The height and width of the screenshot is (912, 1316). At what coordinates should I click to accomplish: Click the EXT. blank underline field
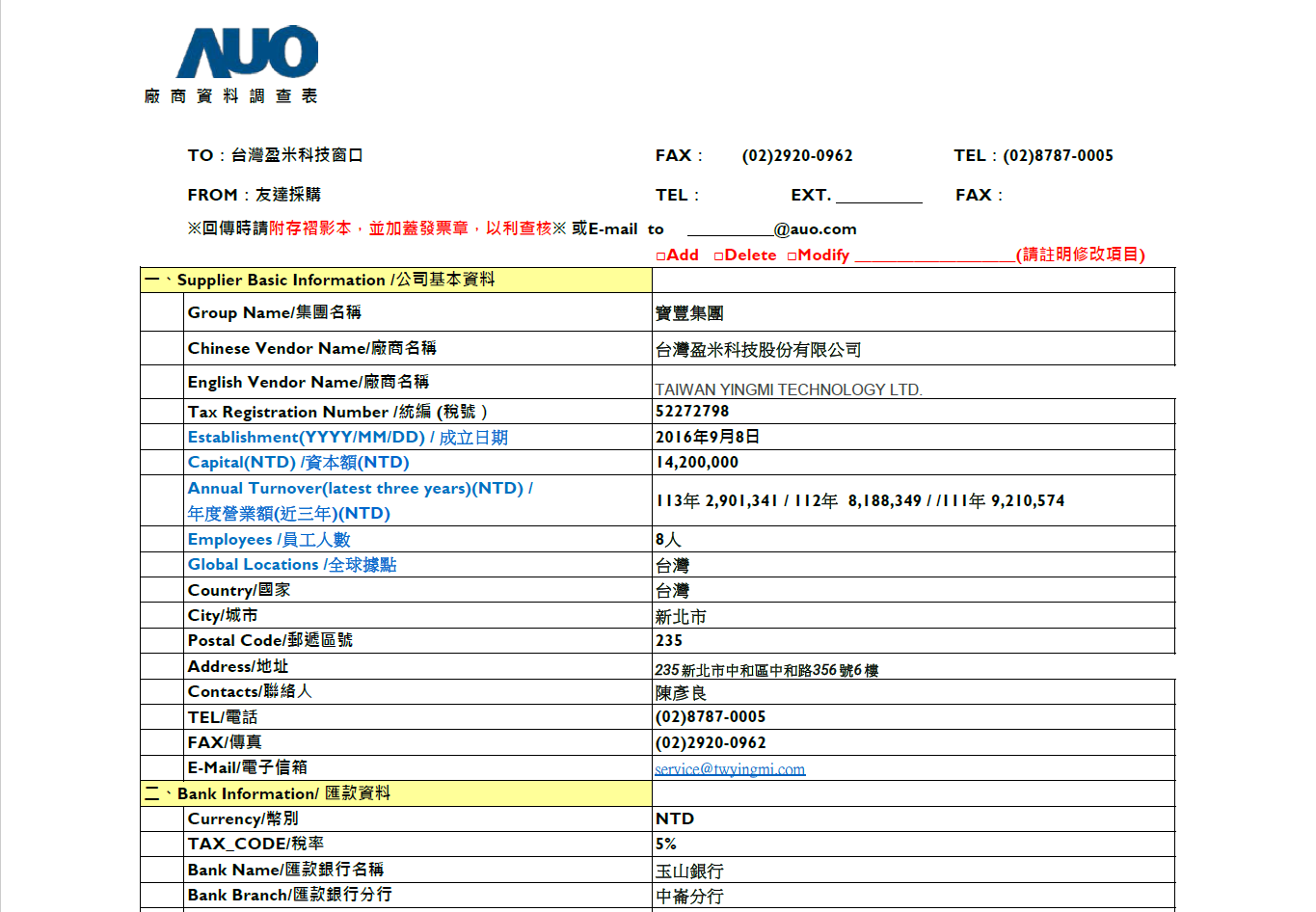pos(878,196)
